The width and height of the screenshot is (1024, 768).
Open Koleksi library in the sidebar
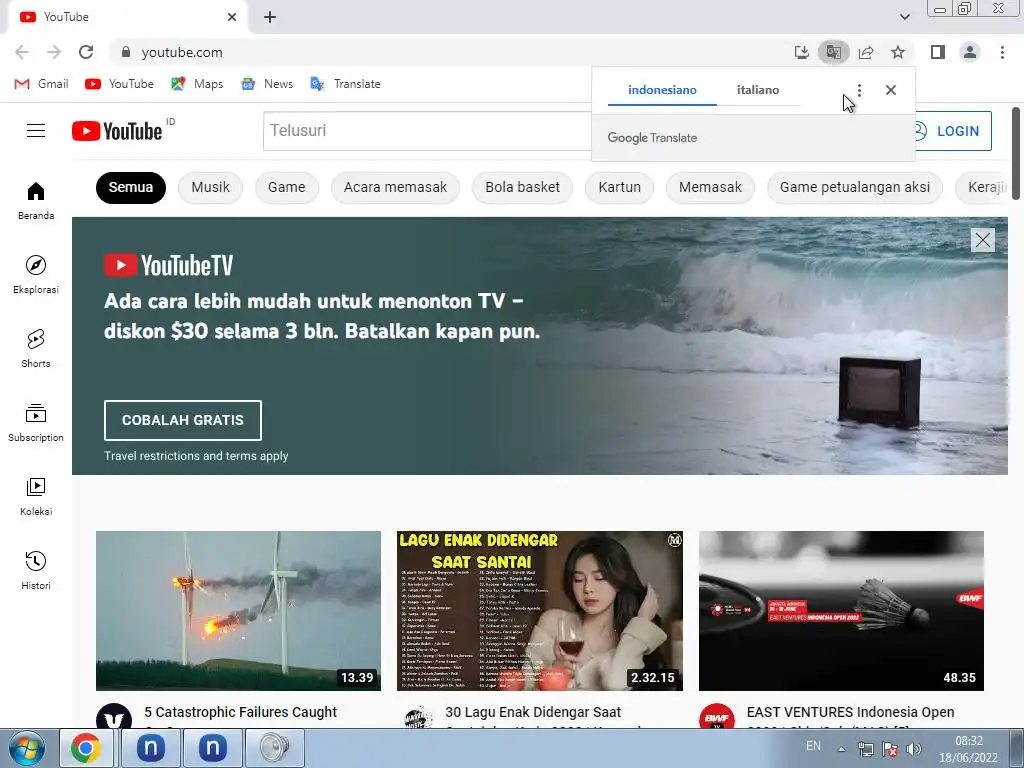(x=36, y=496)
